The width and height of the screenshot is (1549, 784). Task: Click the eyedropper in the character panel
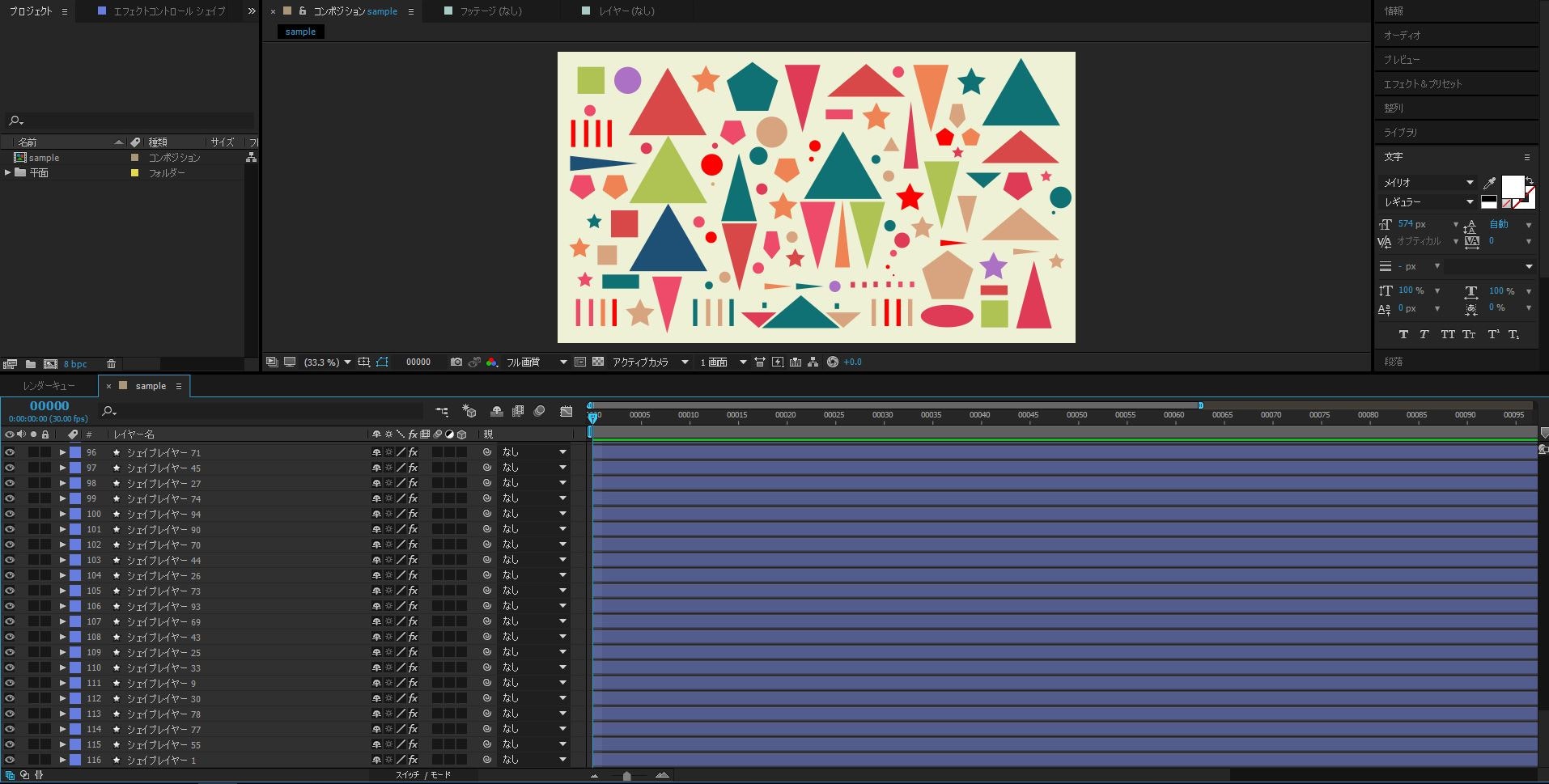pos(1489,183)
